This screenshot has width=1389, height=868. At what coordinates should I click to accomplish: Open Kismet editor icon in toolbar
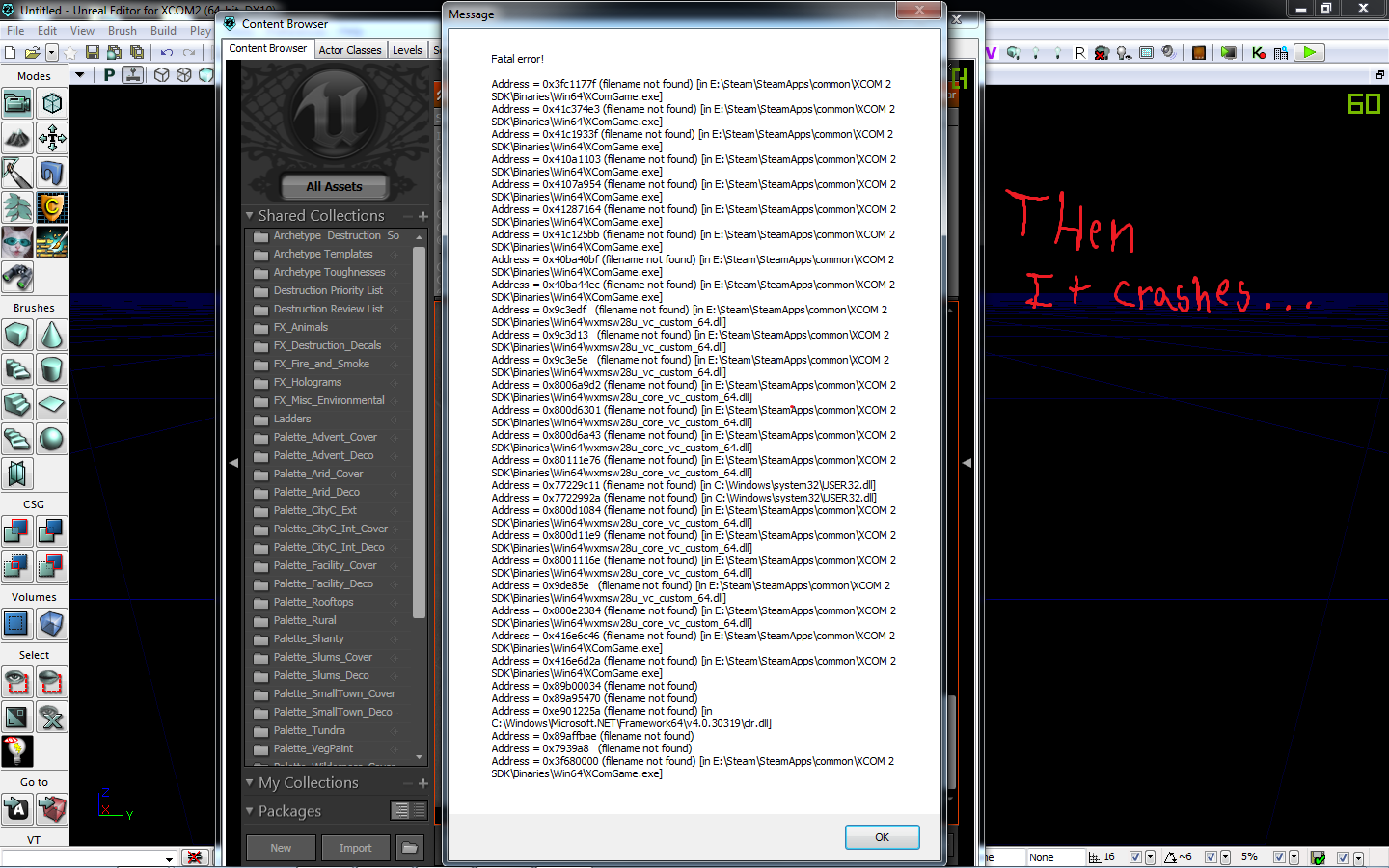pyautogui.click(x=1259, y=53)
